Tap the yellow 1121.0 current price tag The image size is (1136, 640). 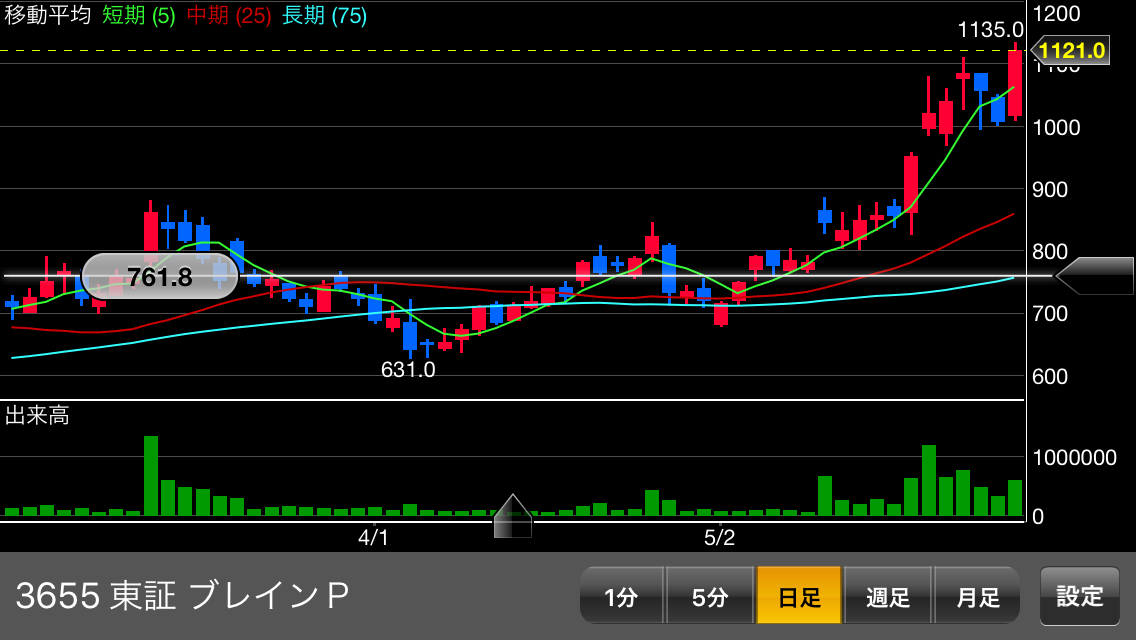[1070, 51]
